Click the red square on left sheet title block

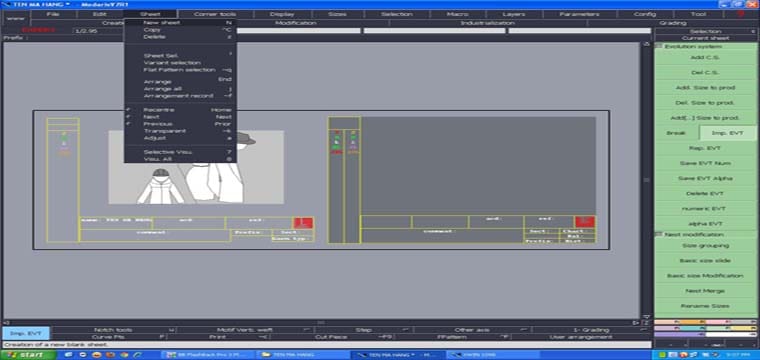[303, 223]
